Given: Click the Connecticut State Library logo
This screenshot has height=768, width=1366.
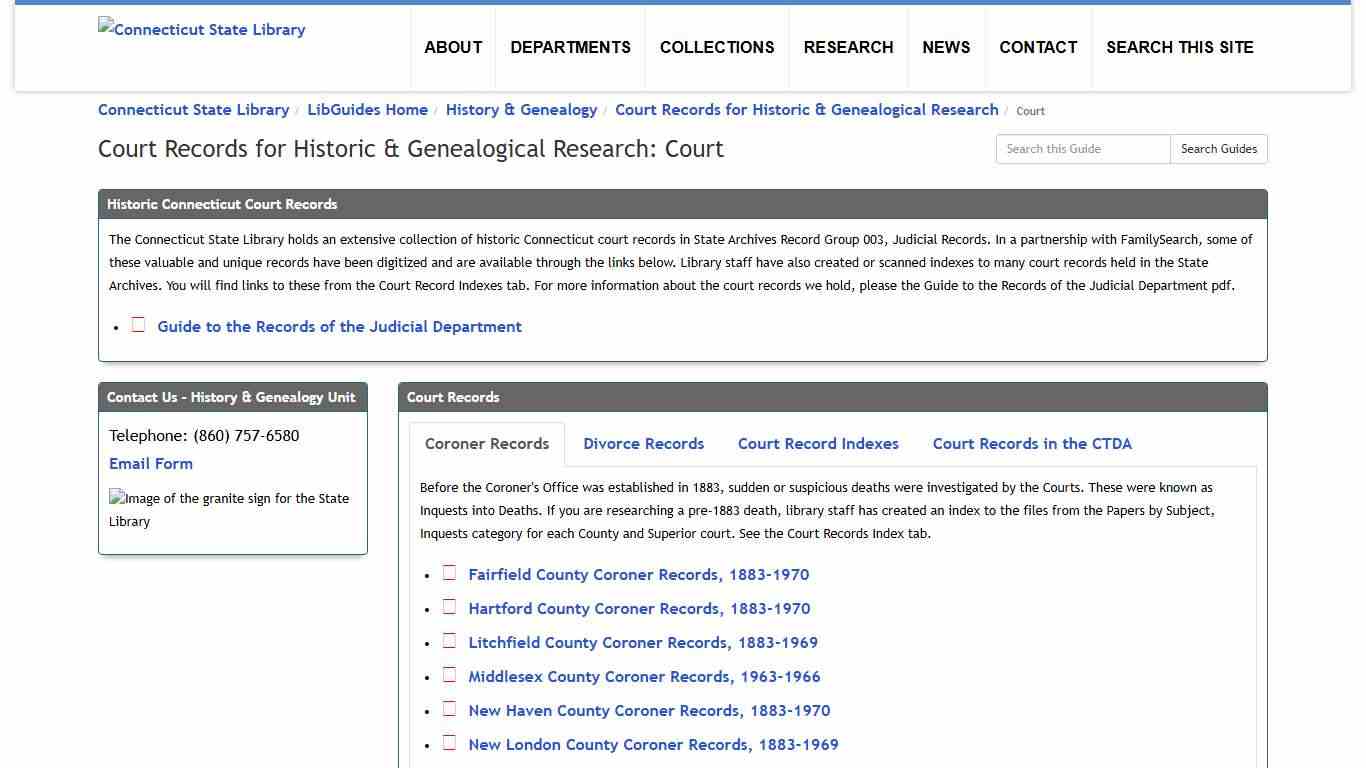Looking at the screenshot, I should (x=201, y=29).
